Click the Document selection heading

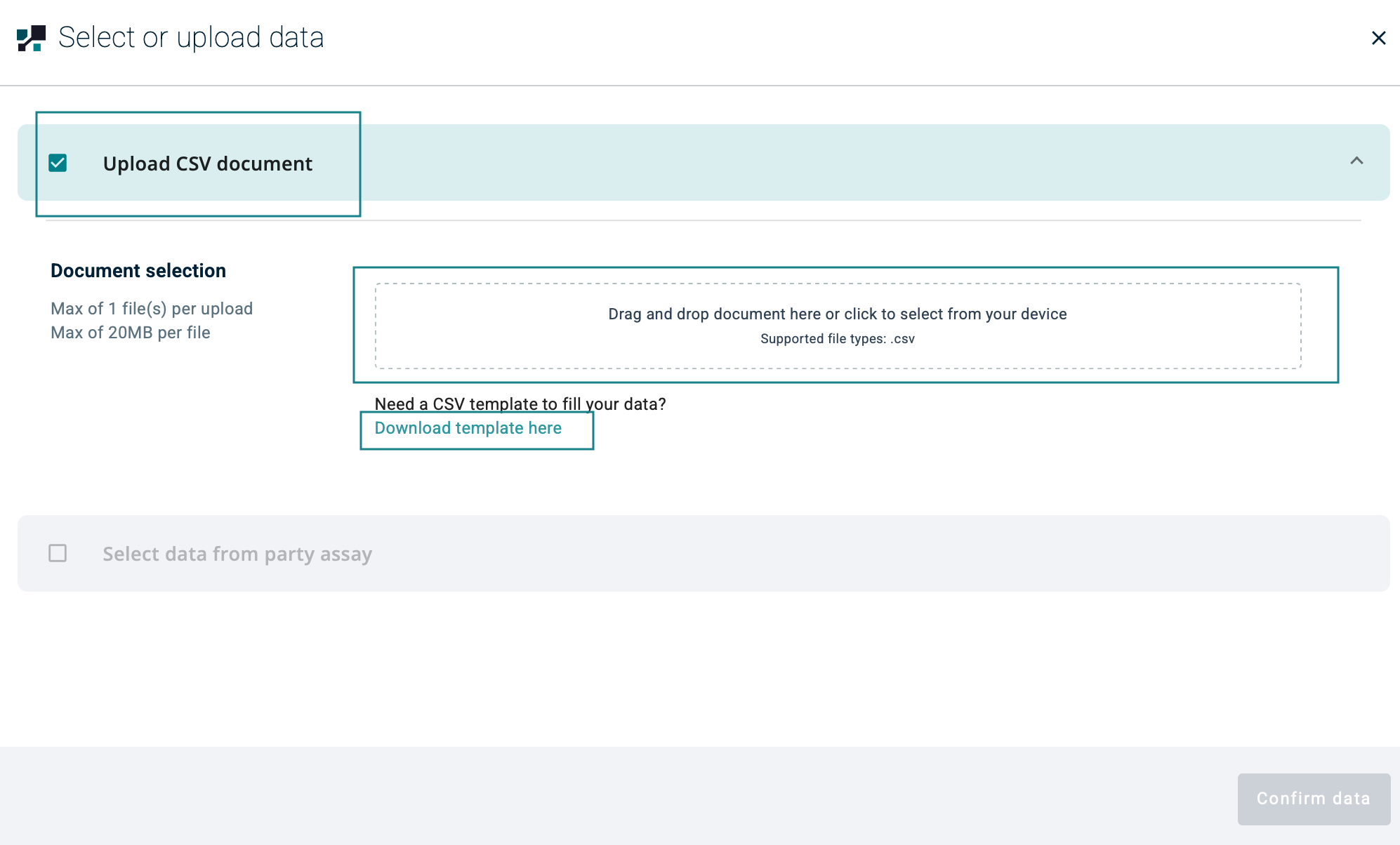tap(138, 271)
